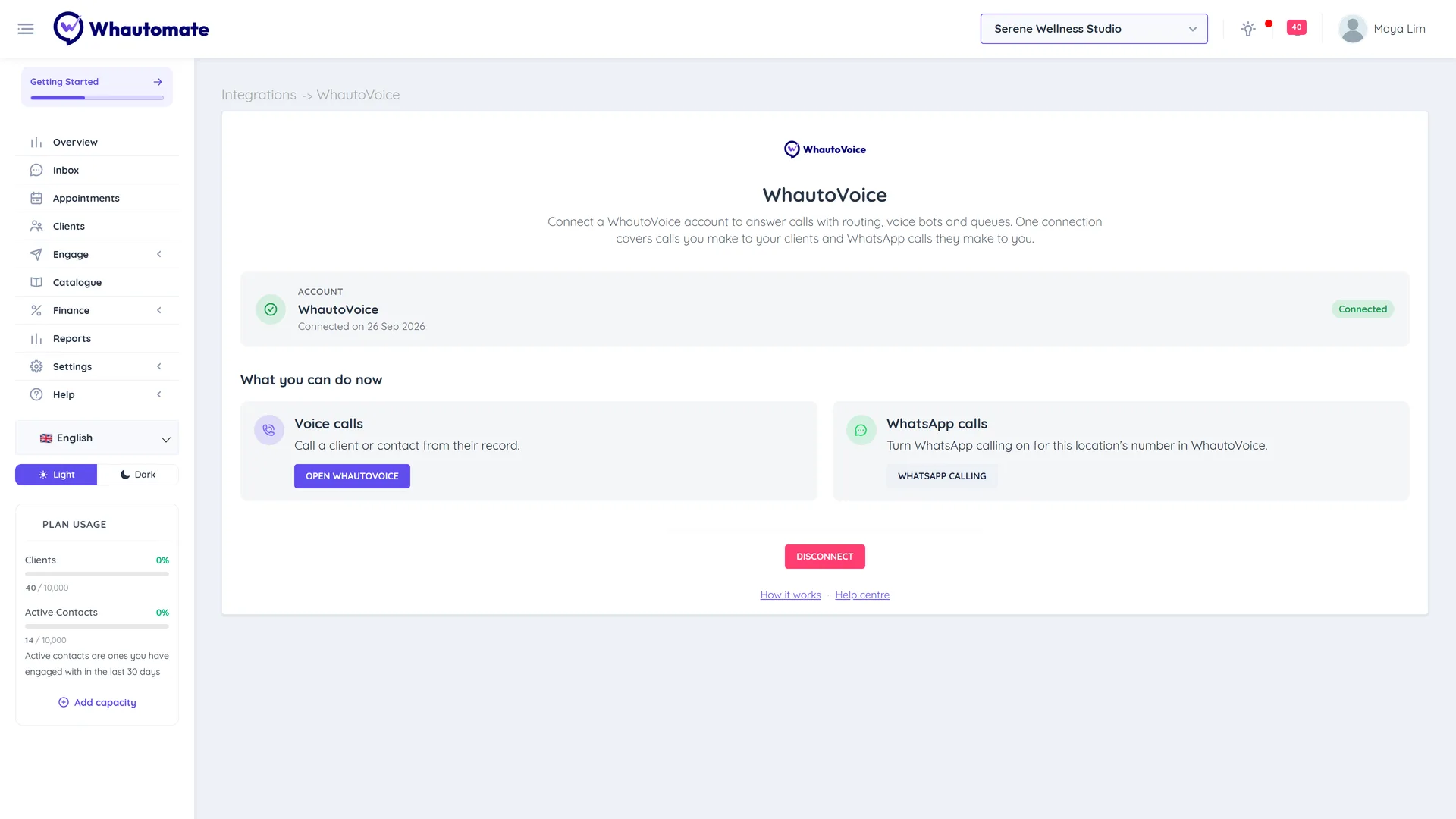Click the Settings gear icon
The height and width of the screenshot is (819, 1456).
pyautogui.click(x=36, y=366)
